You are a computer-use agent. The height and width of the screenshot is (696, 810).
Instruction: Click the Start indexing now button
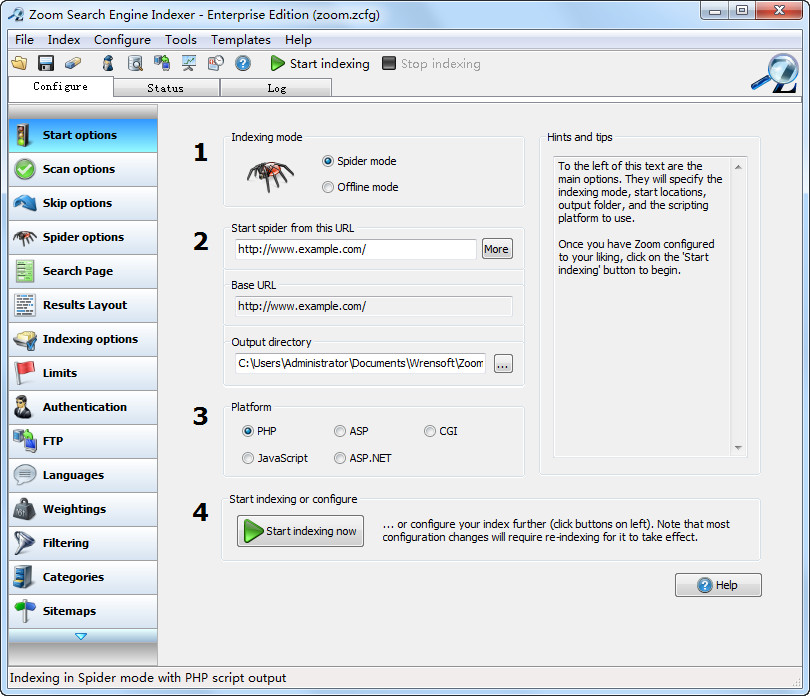pos(300,532)
